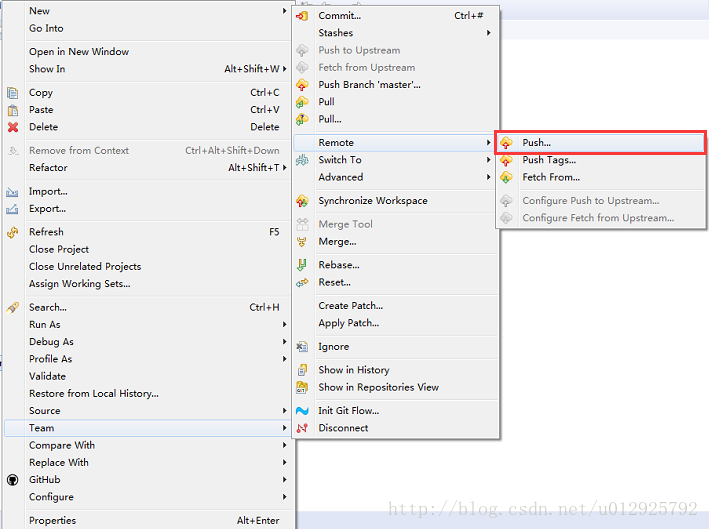Click the Paste clipboard icon
The image size is (709, 529).
13,110
